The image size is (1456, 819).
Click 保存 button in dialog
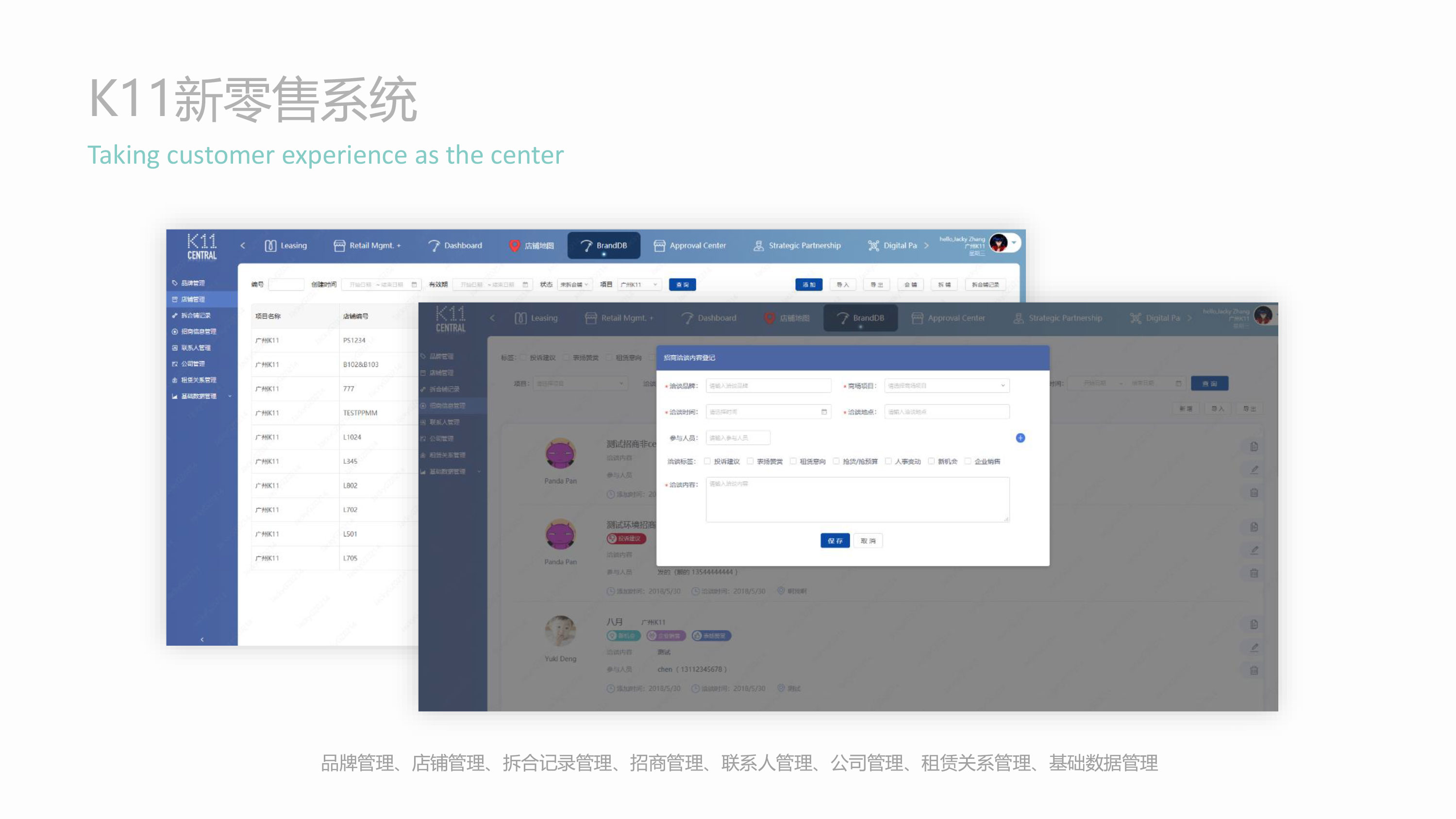click(835, 541)
